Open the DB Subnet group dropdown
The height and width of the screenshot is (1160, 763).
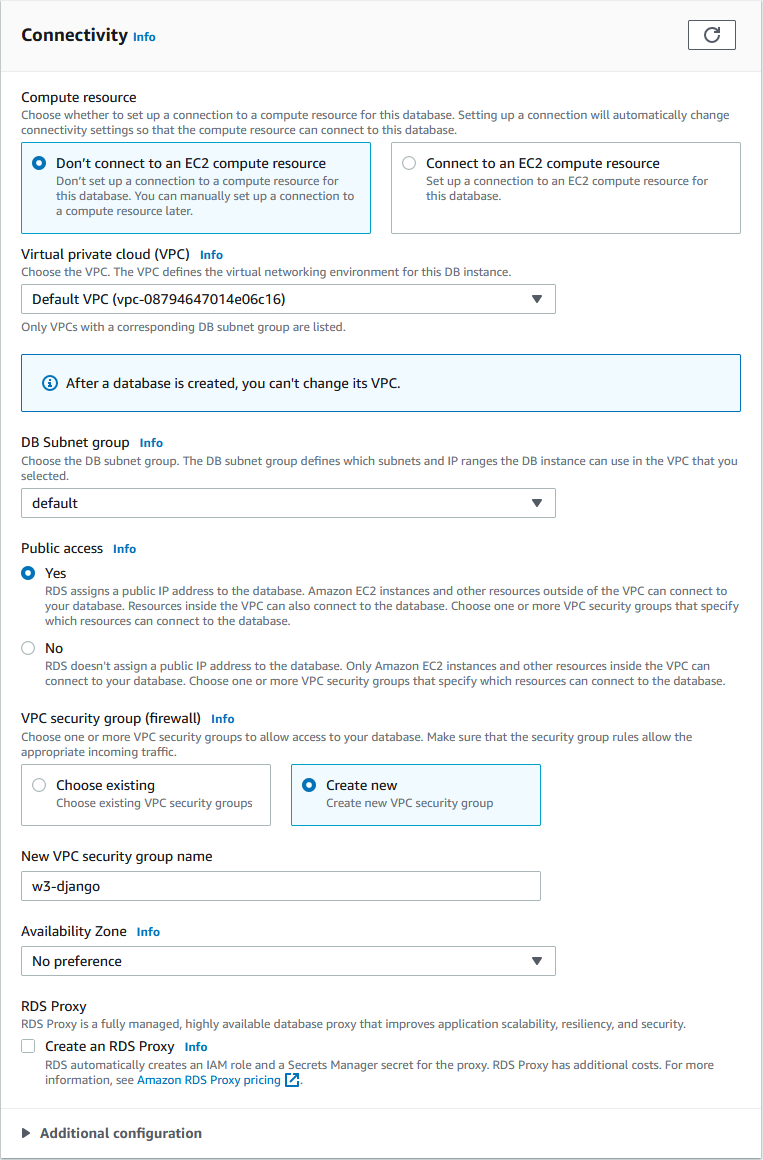288,503
